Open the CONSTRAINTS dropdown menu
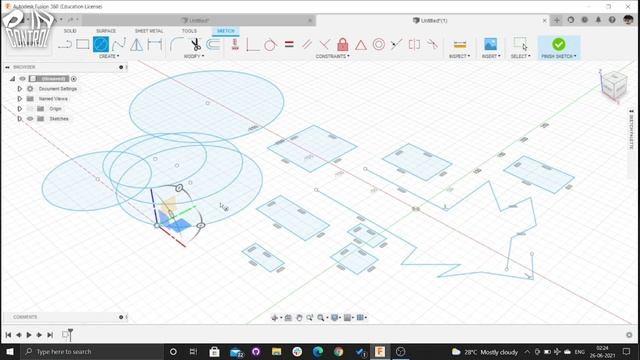 click(333, 56)
